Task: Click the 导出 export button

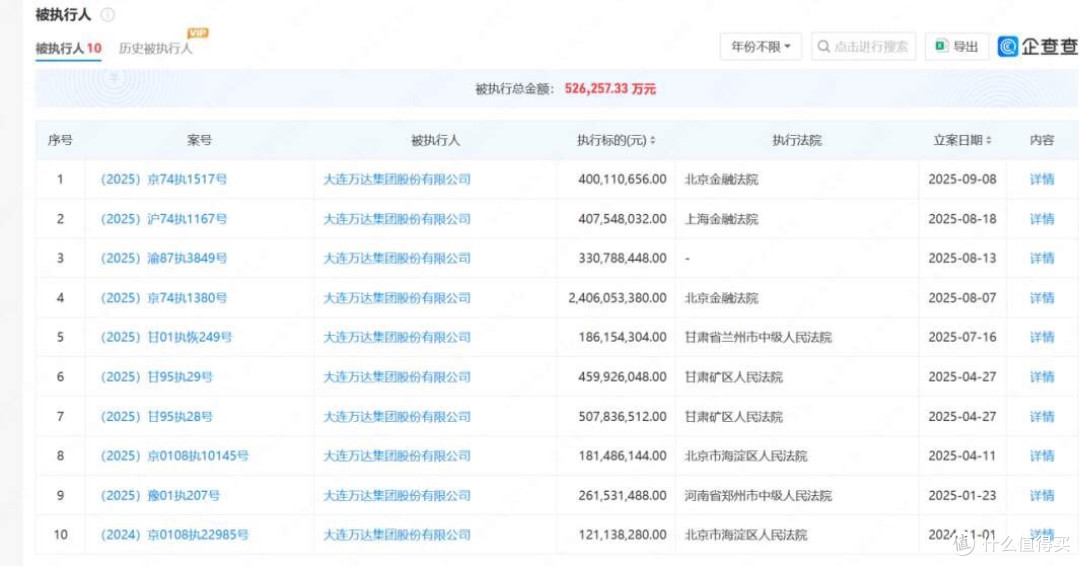Action: coord(957,47)
